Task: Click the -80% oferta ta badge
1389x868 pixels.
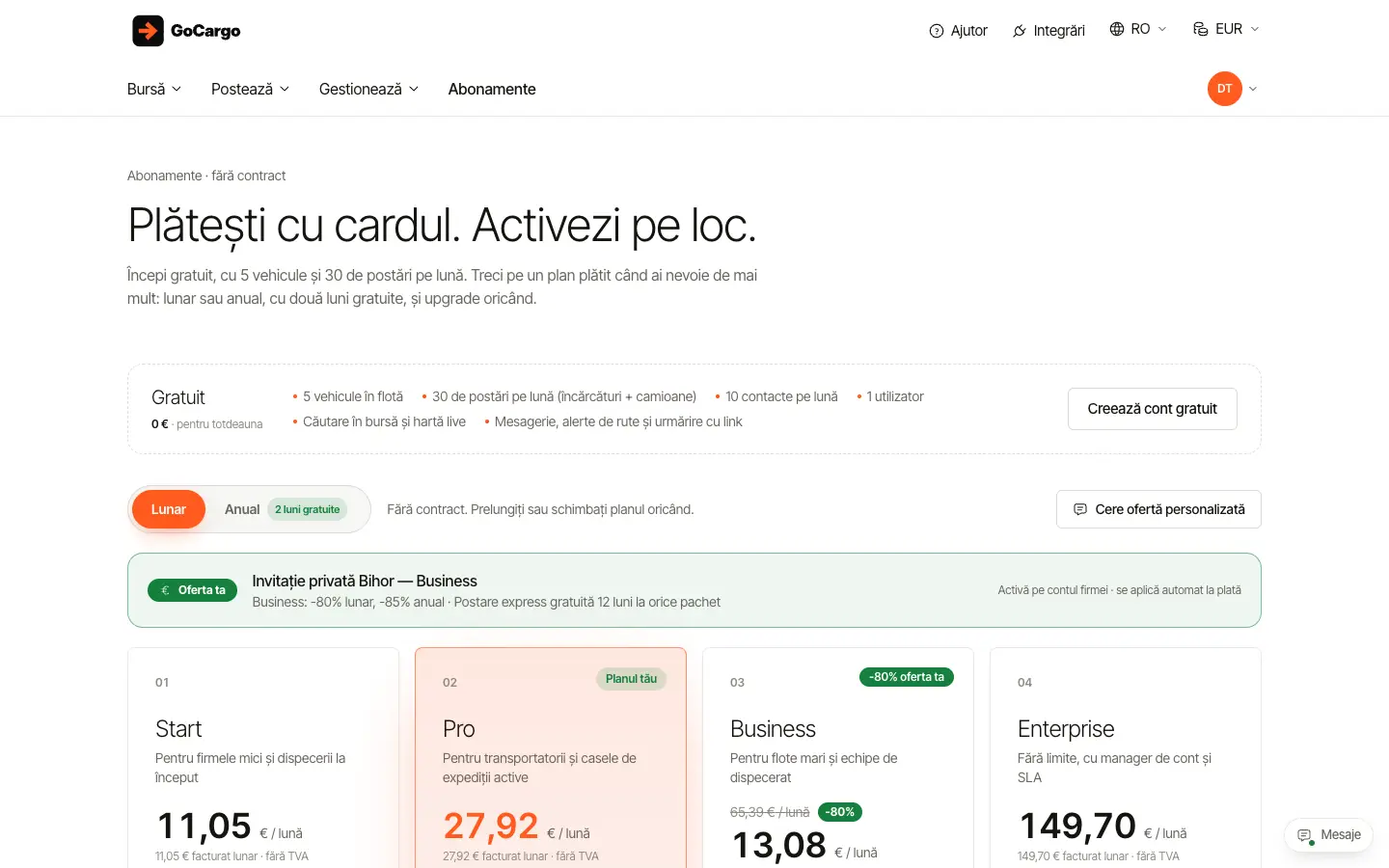Action: [907, 677]
